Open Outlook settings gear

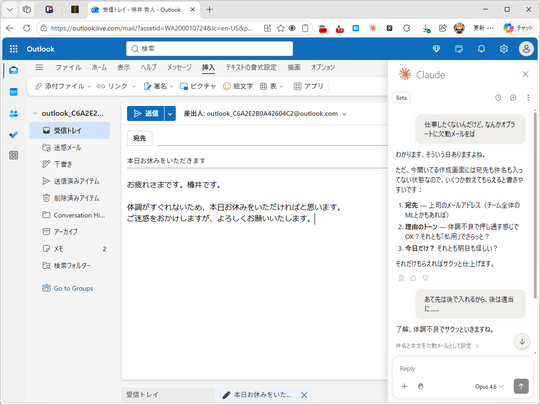(503, 49)
